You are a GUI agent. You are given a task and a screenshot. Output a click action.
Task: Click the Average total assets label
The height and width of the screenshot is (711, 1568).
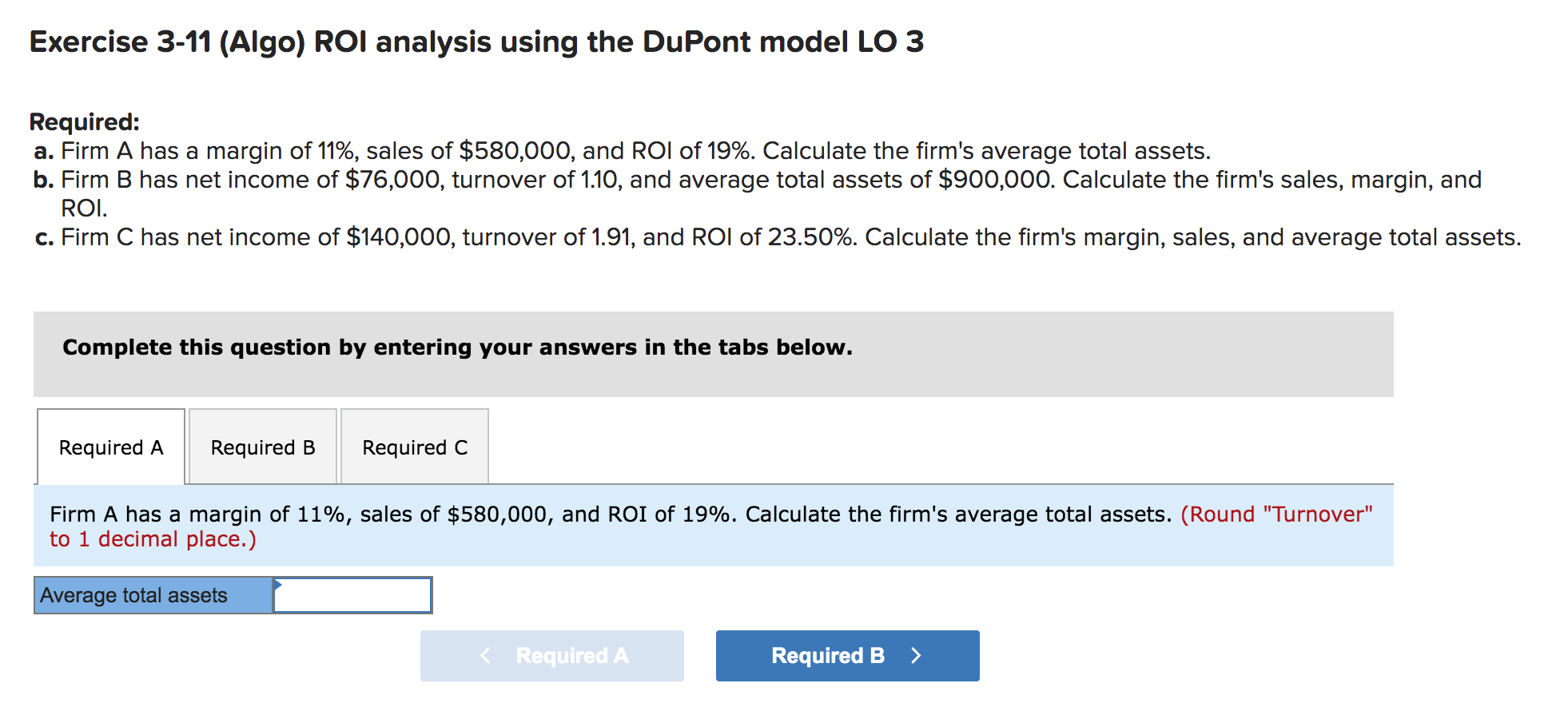pos(134,595)
